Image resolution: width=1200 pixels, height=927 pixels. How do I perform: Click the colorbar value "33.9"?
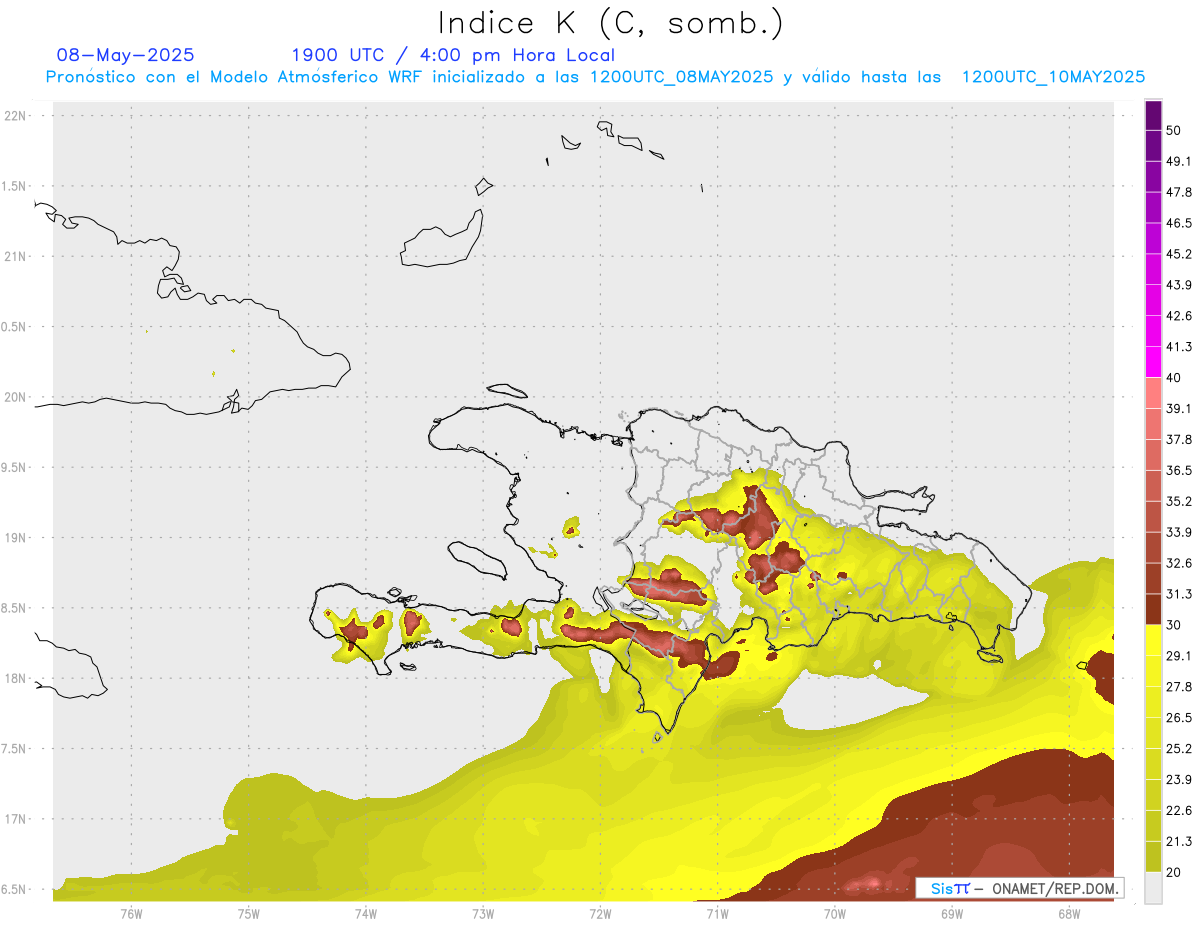(1179, 533)
